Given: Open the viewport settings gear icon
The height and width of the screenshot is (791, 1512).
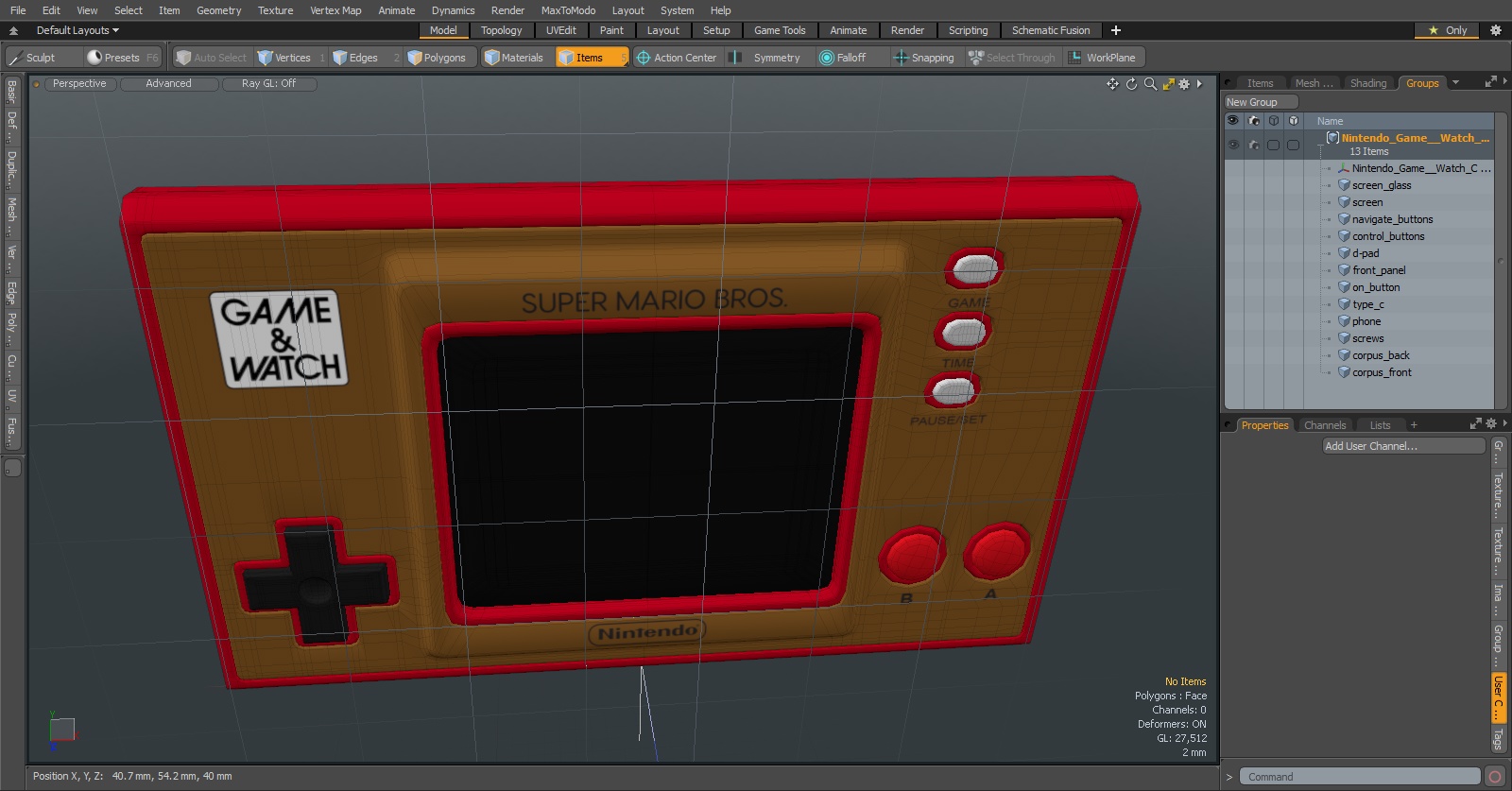Looking at the screenshot, I should pyautogui.click(x=1184, y=84).
